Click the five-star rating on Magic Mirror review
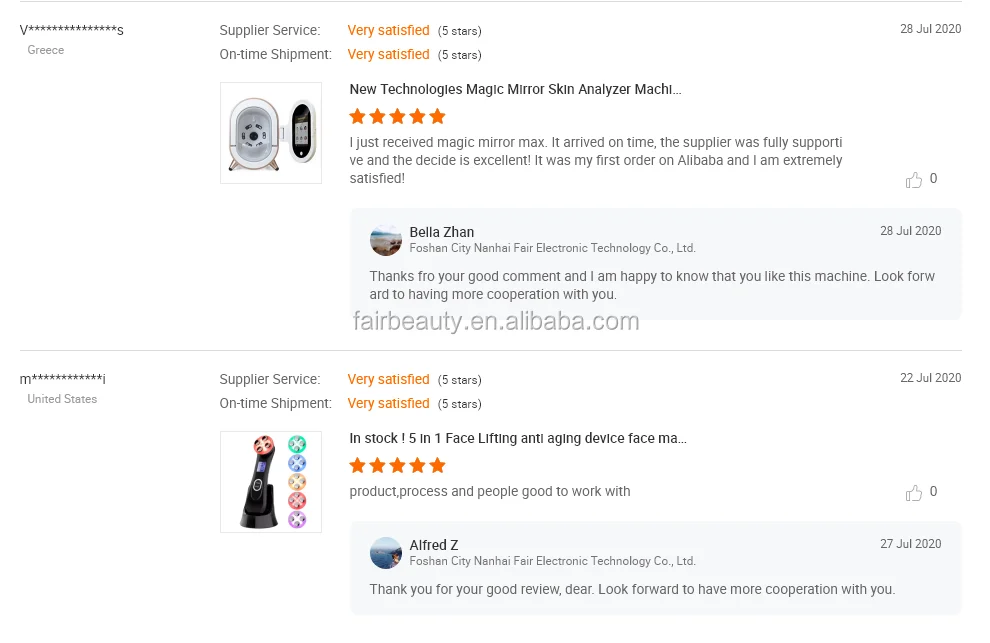The width and height of the screenshot is (990, 643). tap(397, 117)
